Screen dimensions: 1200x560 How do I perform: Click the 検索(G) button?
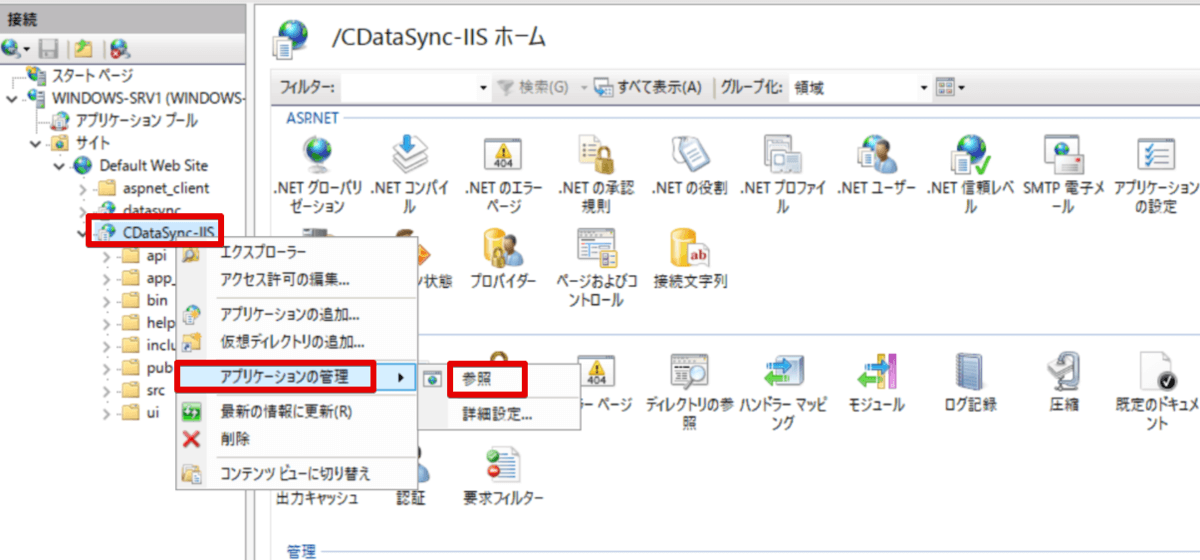[x=534, y=88]
